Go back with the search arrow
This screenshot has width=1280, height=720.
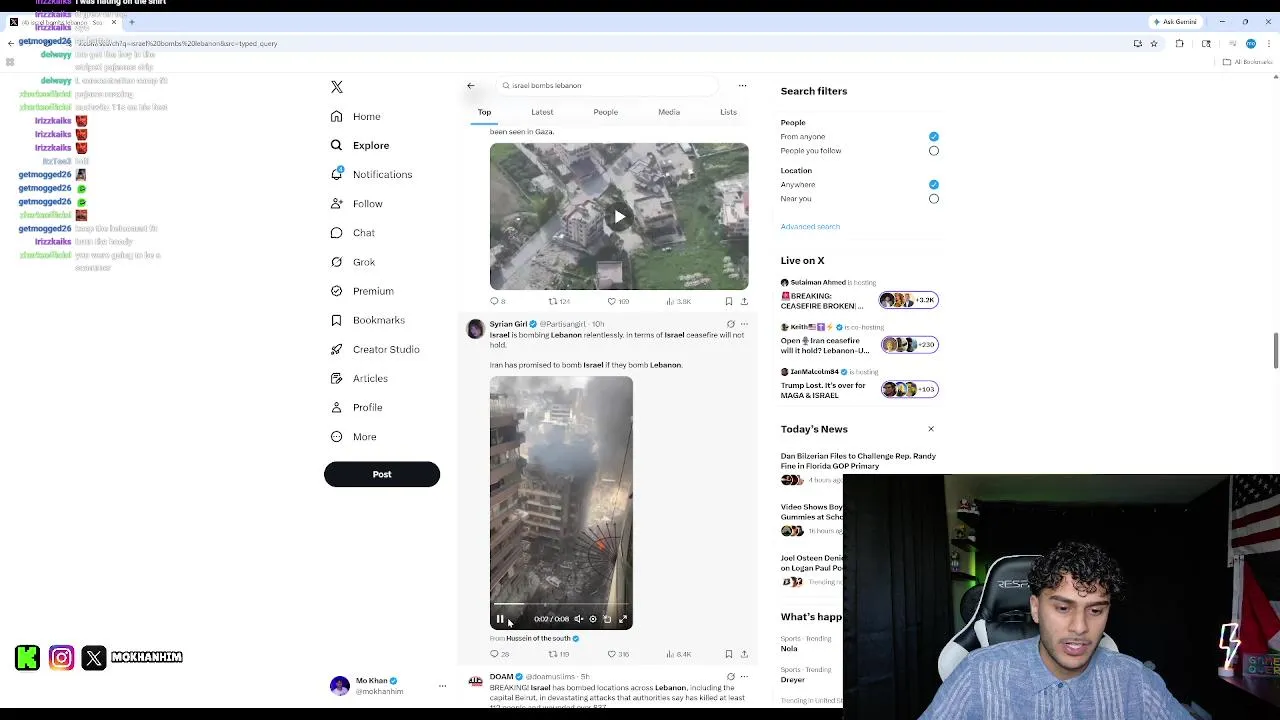pos(471,86)
